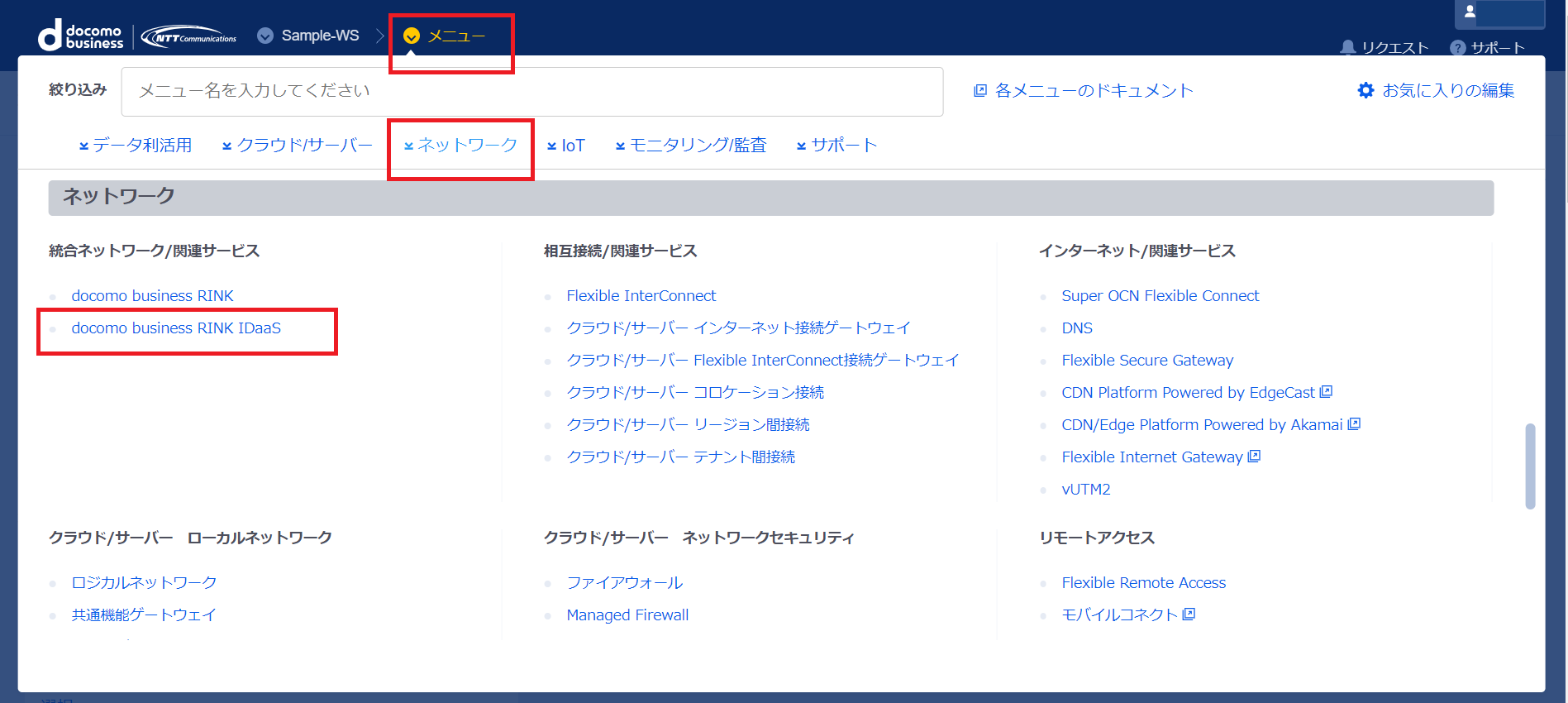
Task: Click リモートアクセス heading
Action: [x=1097, y=538]
